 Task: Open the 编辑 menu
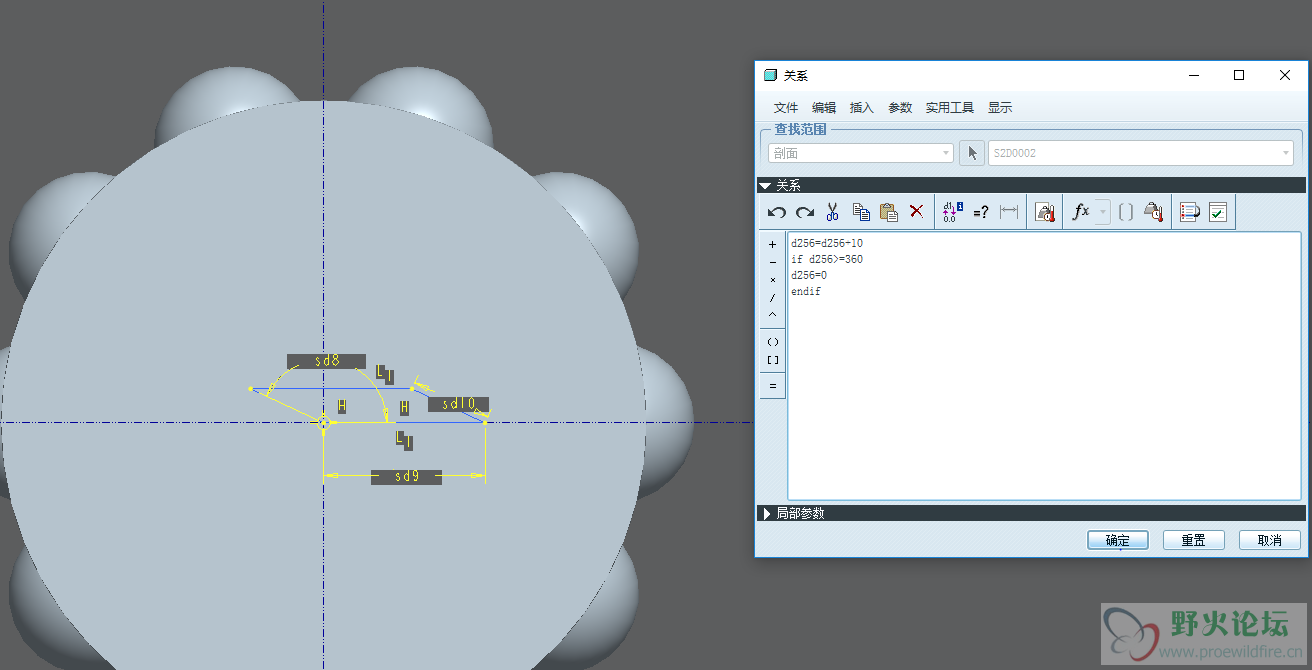[824, 108]
